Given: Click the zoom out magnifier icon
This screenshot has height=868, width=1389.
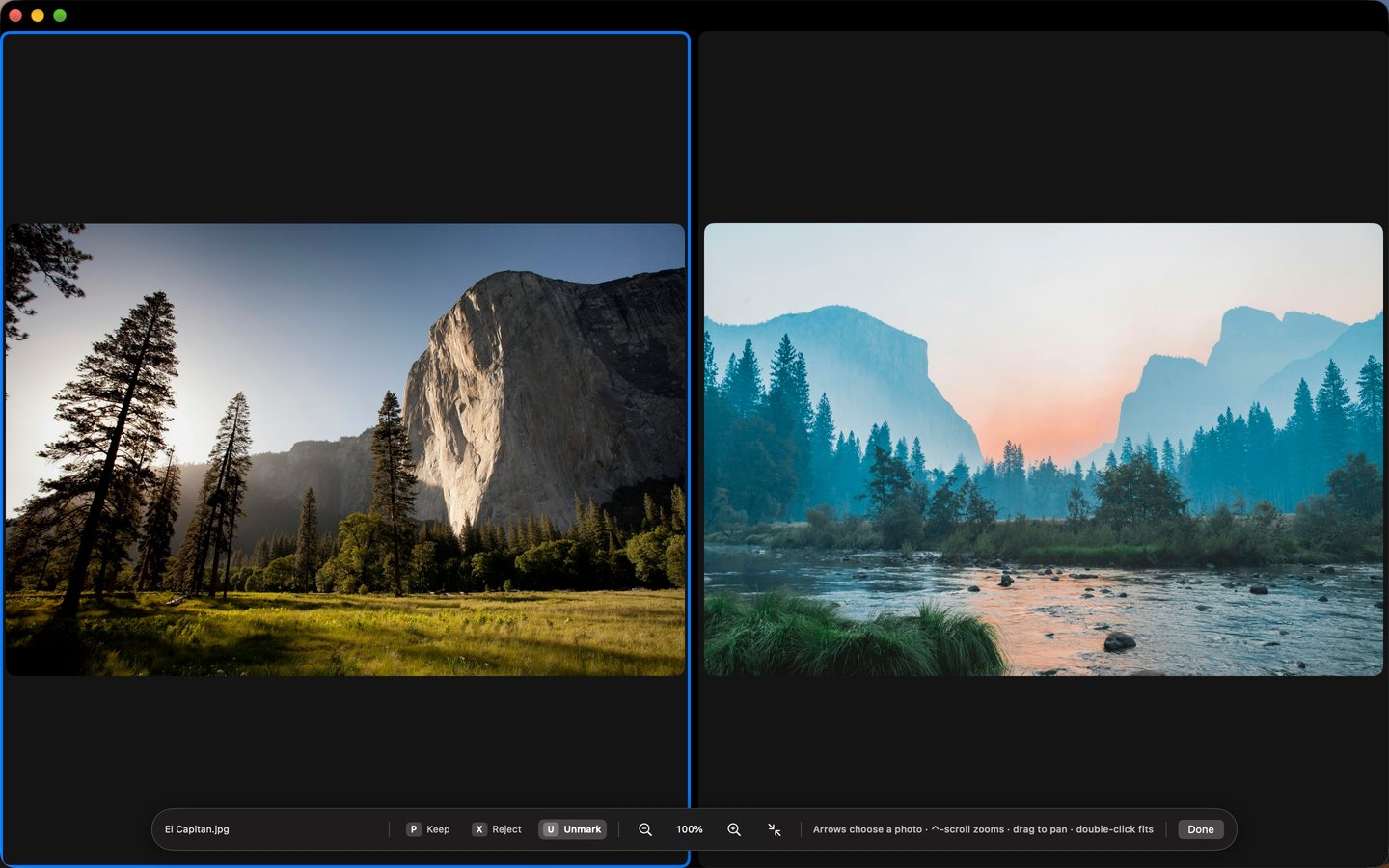Looking at the screenshot, I should click(x=645, y=829).
